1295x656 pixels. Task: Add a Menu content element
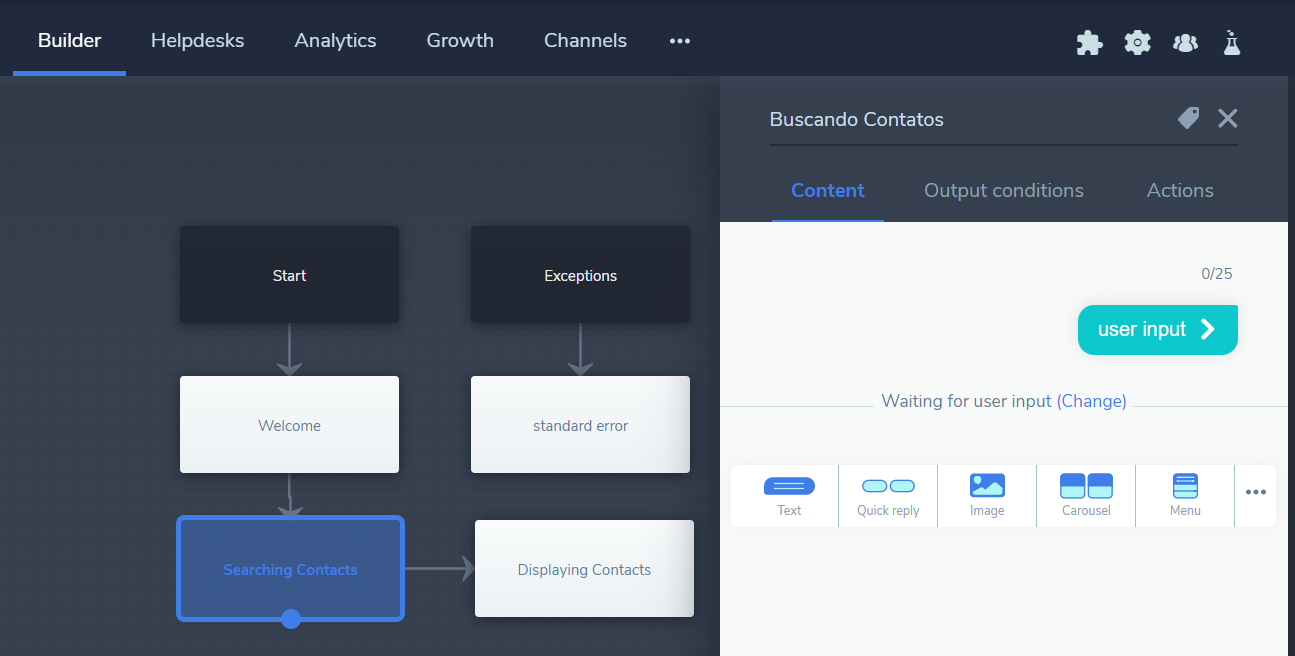(1185, 496)
